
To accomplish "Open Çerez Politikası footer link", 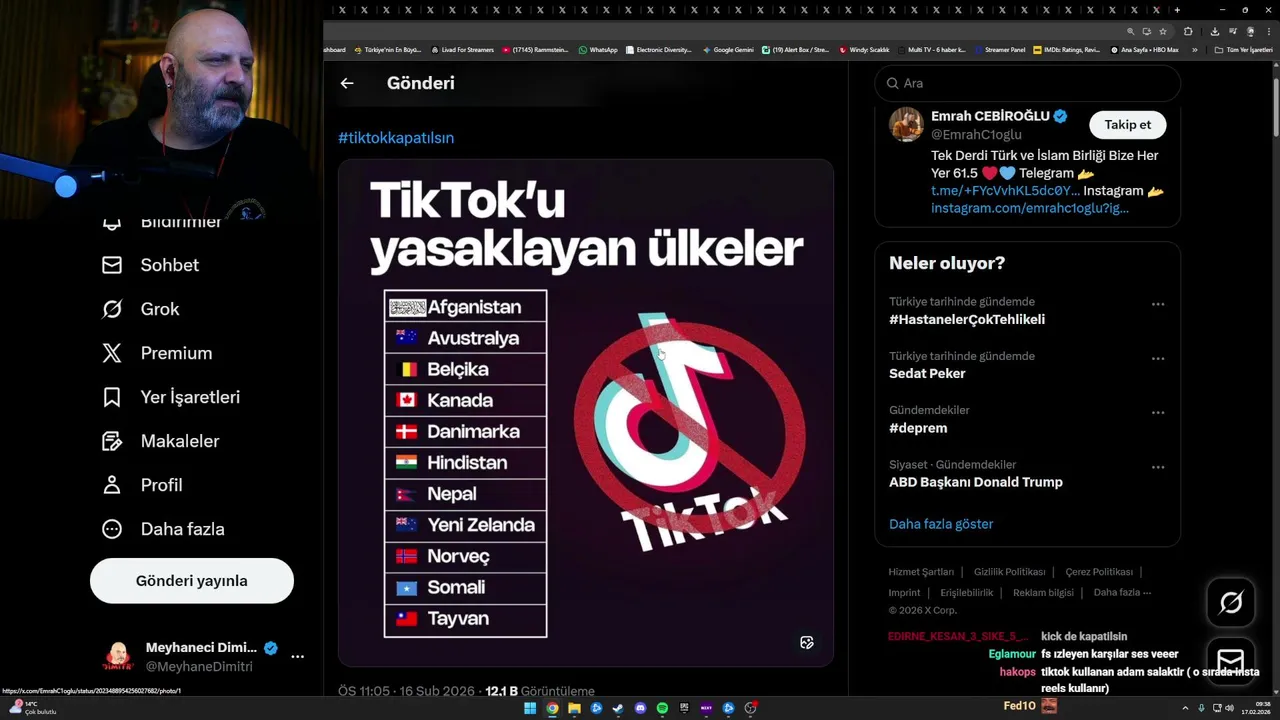I will pyautogui.click(x=1099, y=572).
